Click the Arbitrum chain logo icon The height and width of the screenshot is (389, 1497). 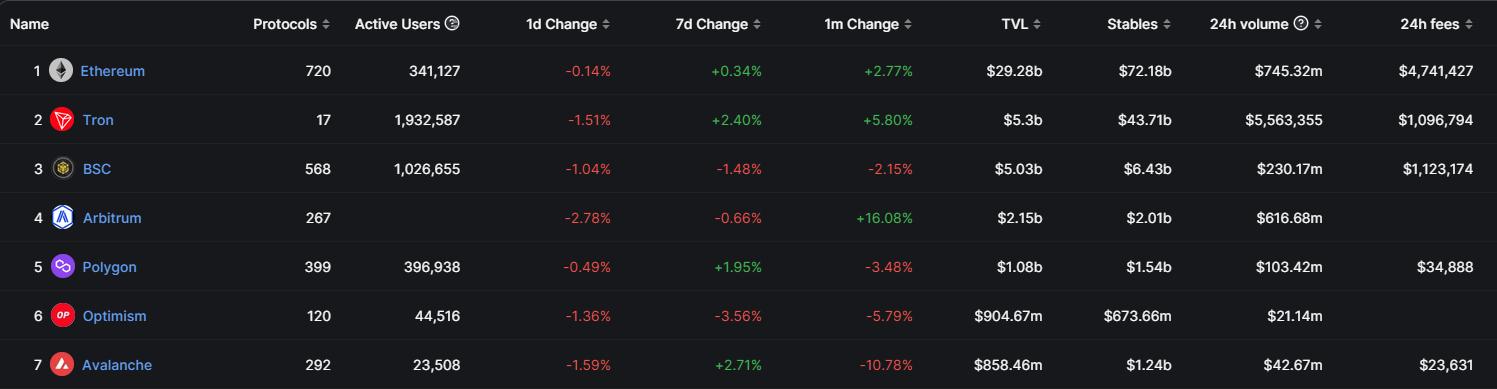pos(62,218)
